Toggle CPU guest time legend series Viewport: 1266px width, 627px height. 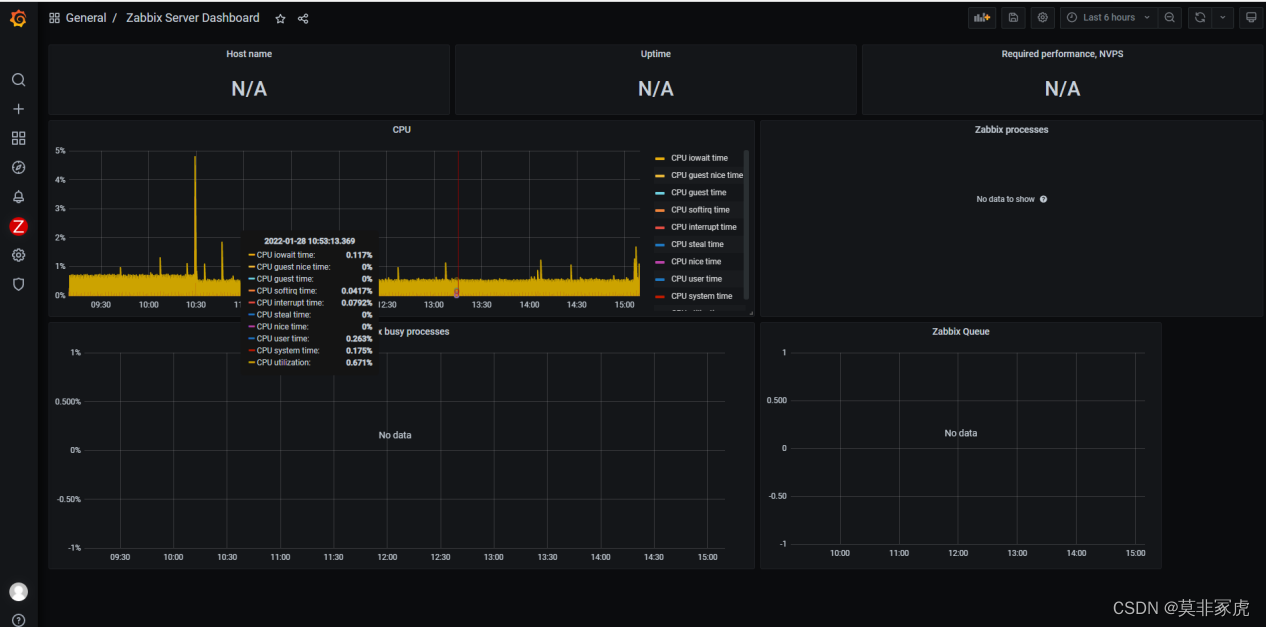[698, 192]
